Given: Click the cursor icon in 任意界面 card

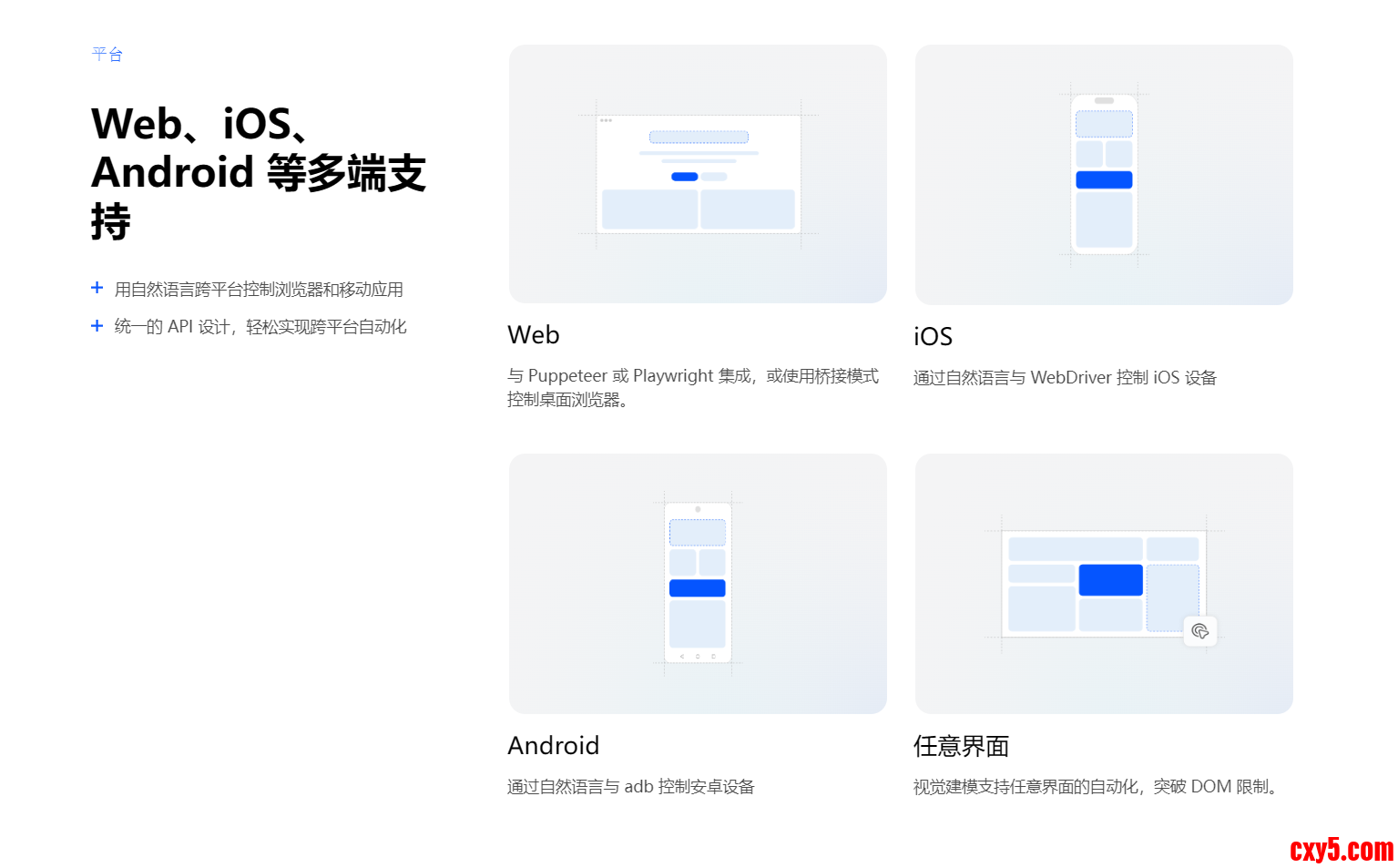Looking at the screenshot, I should point(1200,631).
